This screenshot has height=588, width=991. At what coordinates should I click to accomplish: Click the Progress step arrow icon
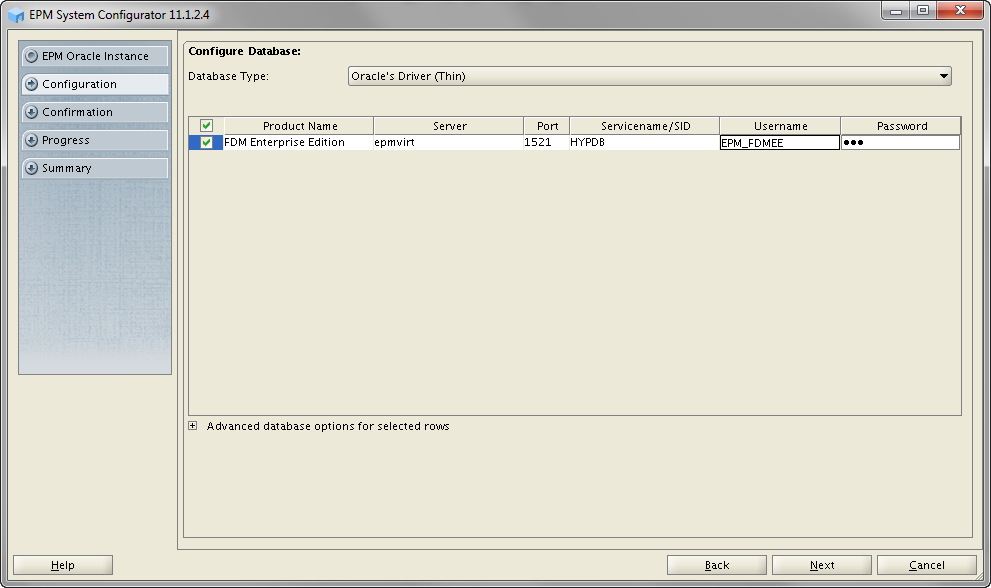click(31, 140)
